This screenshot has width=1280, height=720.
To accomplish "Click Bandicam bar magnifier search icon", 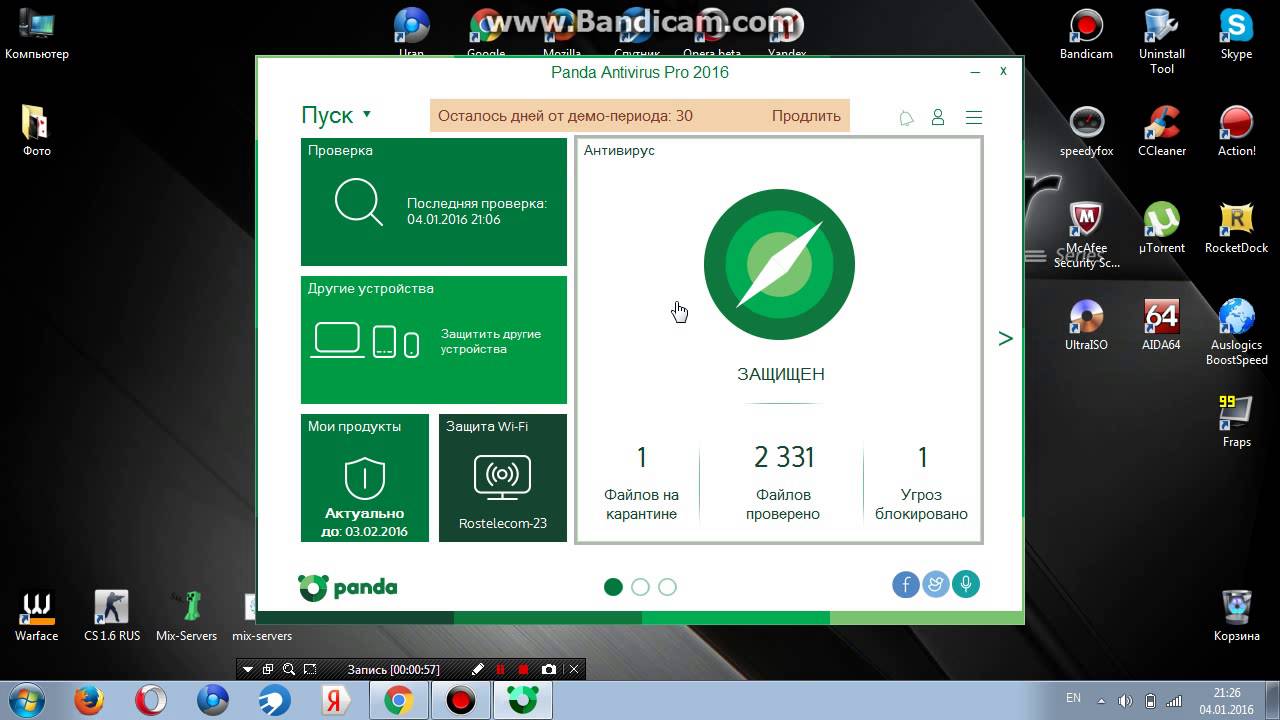I will click(289, 669).
